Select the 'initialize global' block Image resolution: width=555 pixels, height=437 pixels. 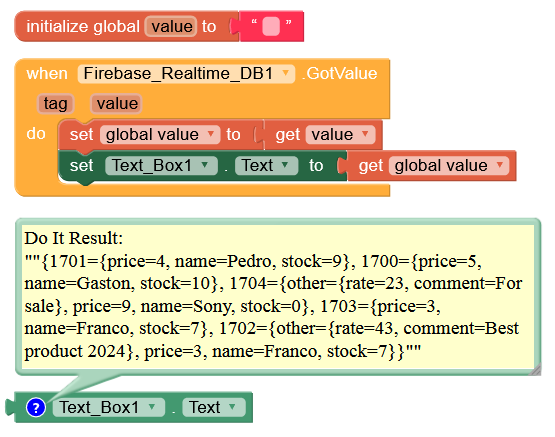(x=83, y=27)
